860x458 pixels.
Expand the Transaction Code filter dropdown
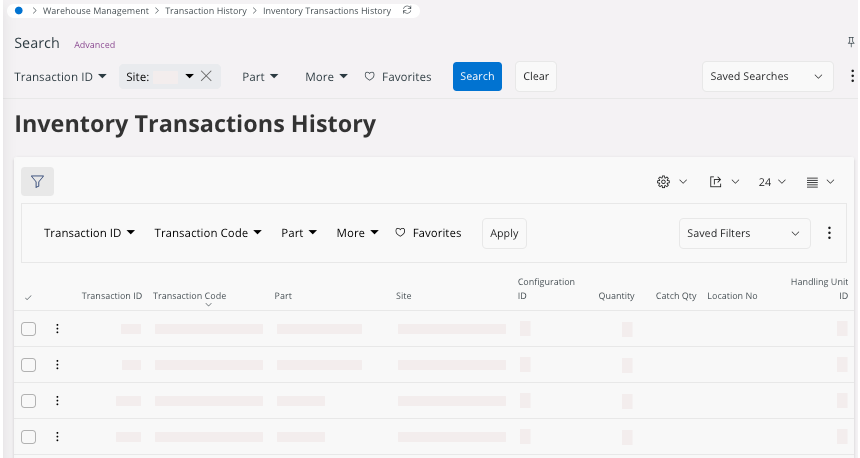tap(207, 233)
